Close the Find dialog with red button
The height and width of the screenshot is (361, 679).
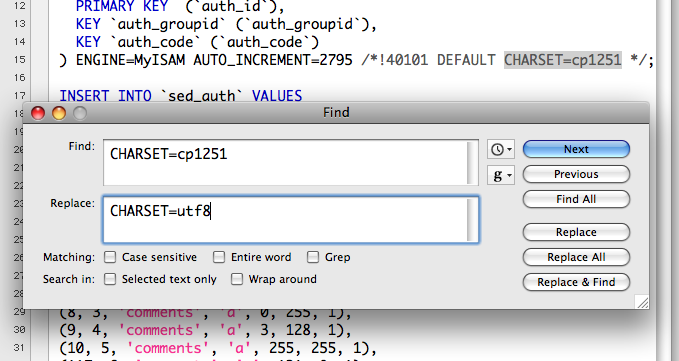click(38, 113)
